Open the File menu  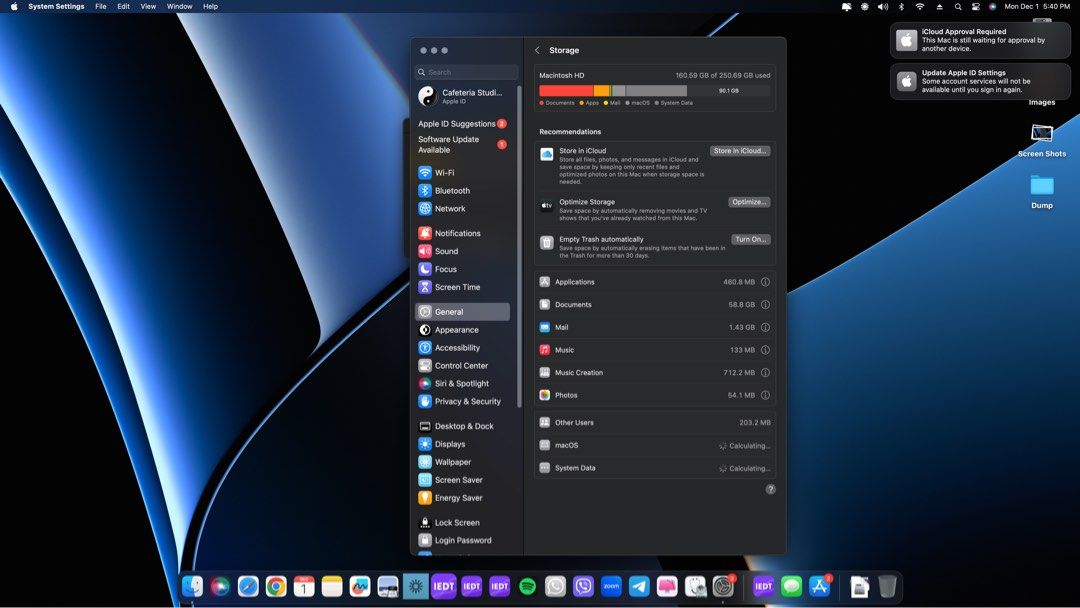[101, 6]
